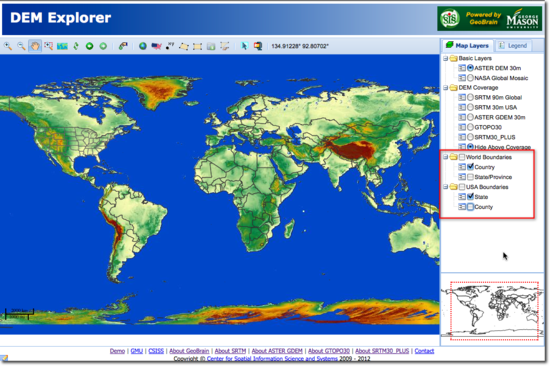
Task: Select the ASTER DEM 30m radio button
Action: [x=470, y=68]
